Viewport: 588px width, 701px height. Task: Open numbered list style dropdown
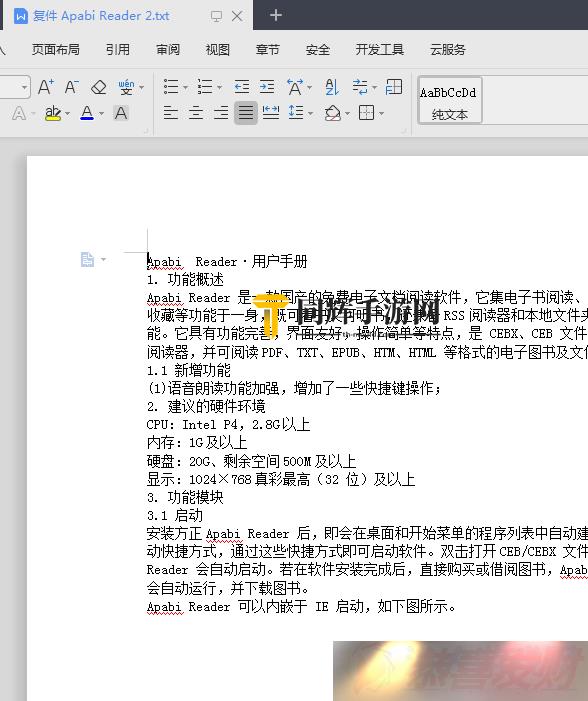219,87
